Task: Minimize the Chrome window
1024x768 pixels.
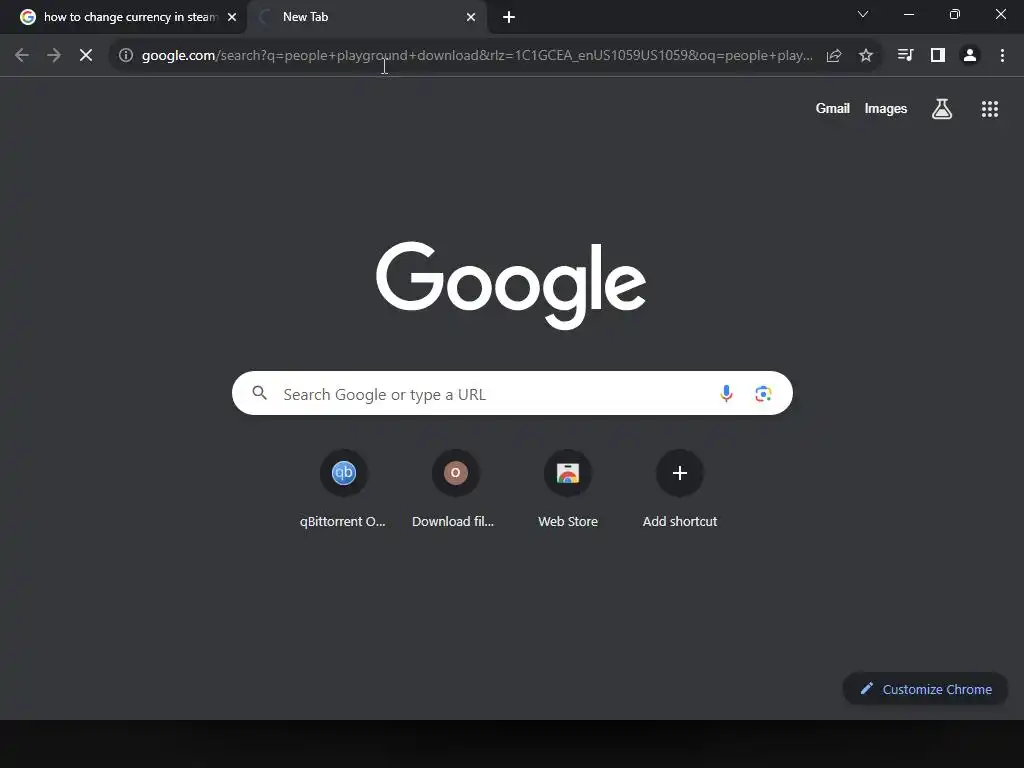Action: (x=908, y=14)
